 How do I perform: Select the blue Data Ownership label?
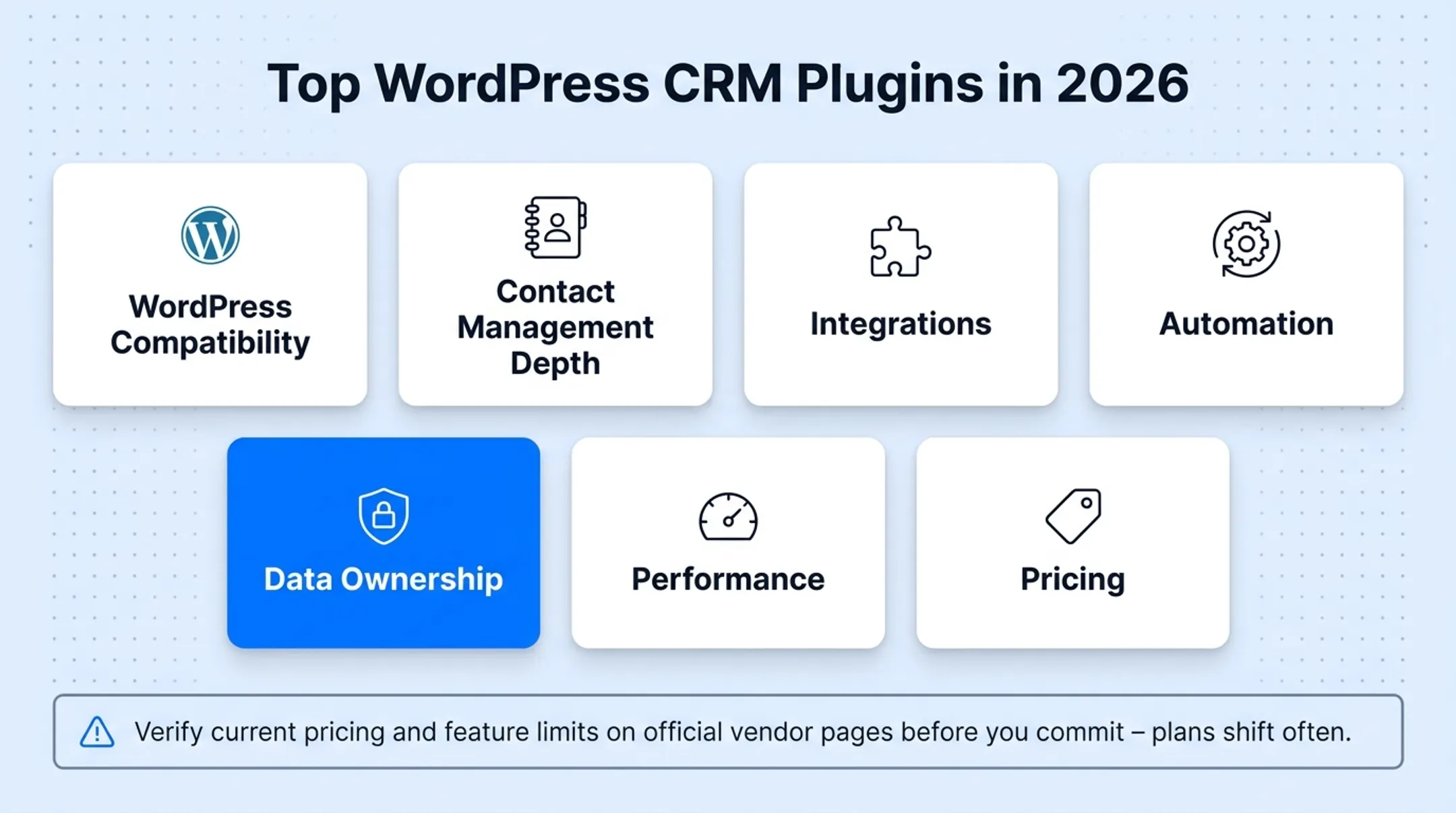(x=384, y=579)
